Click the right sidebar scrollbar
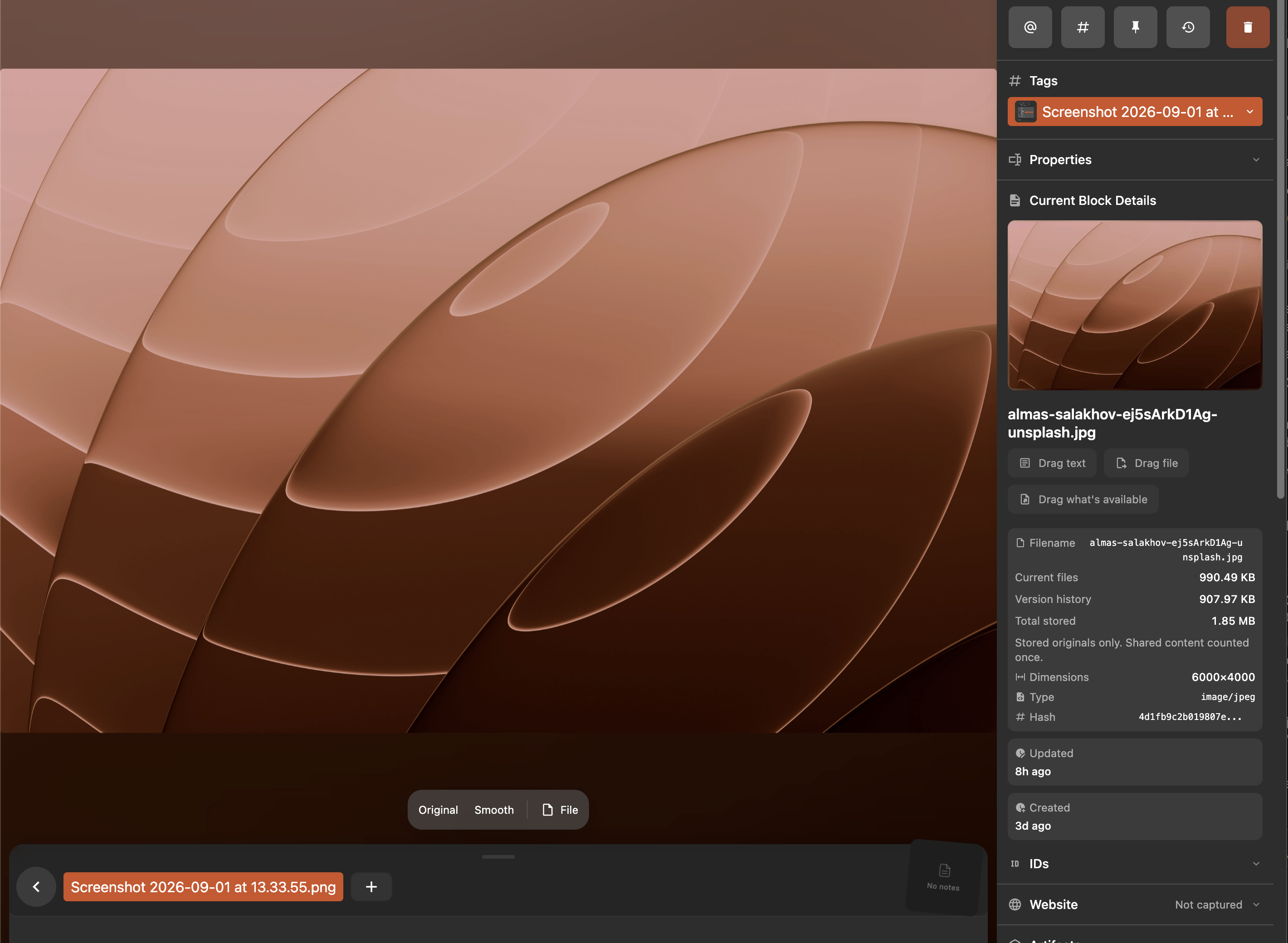Image resolution: width=1288 pixels, height=943 pixels. (x=1281, y=249)
